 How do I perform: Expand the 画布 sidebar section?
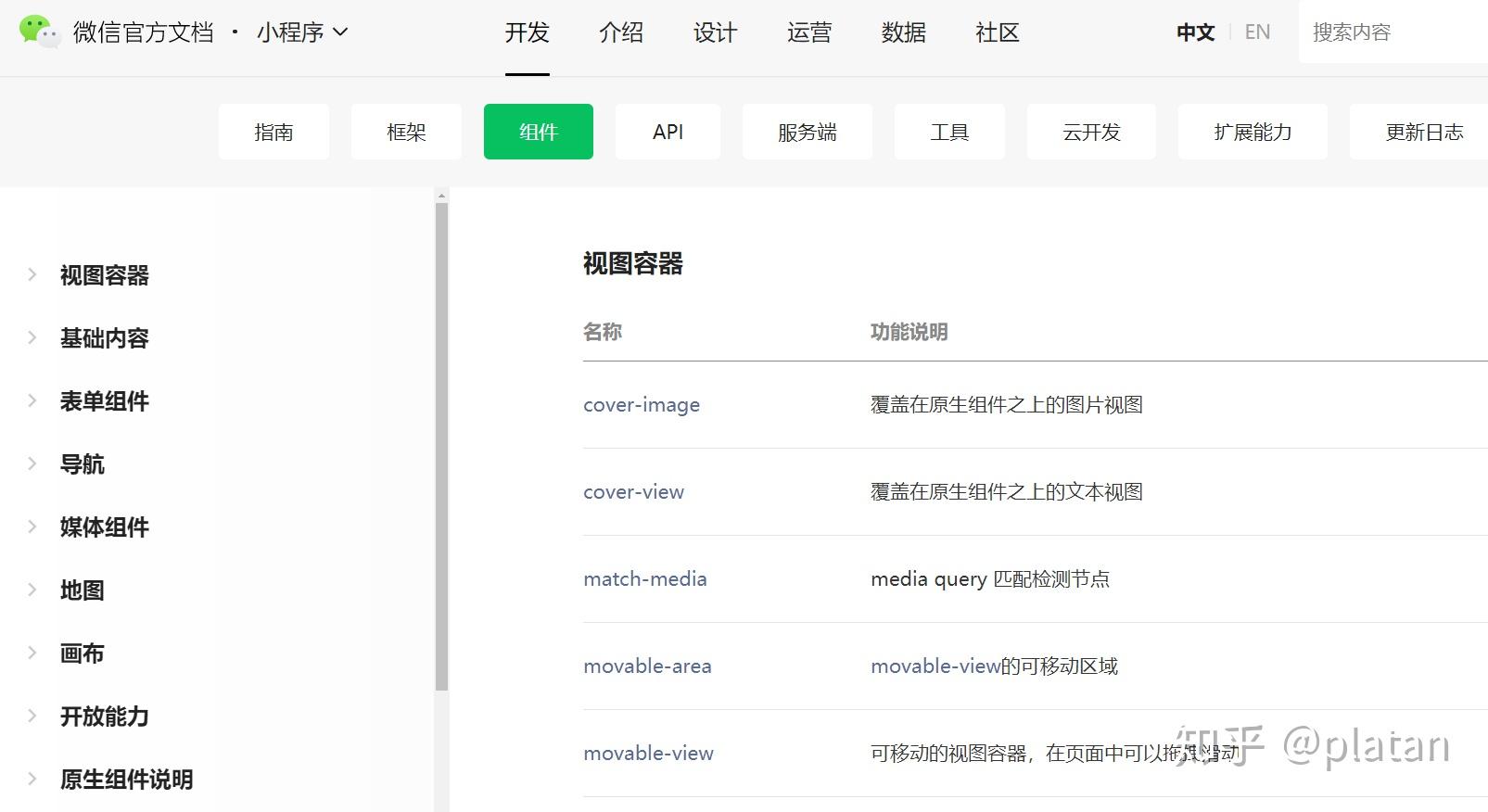(x=82, y=653)
